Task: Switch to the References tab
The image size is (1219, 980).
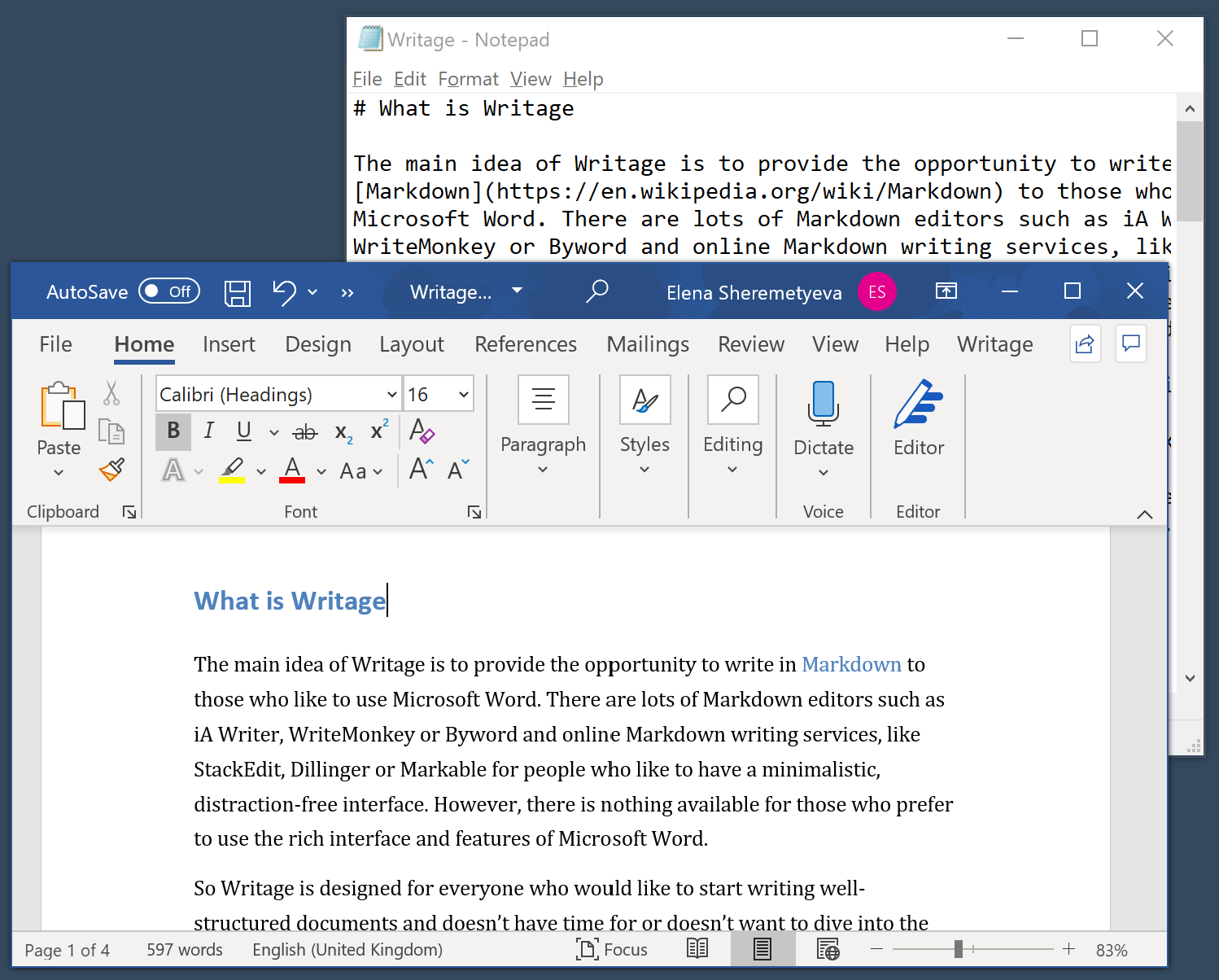Action: 526,344
